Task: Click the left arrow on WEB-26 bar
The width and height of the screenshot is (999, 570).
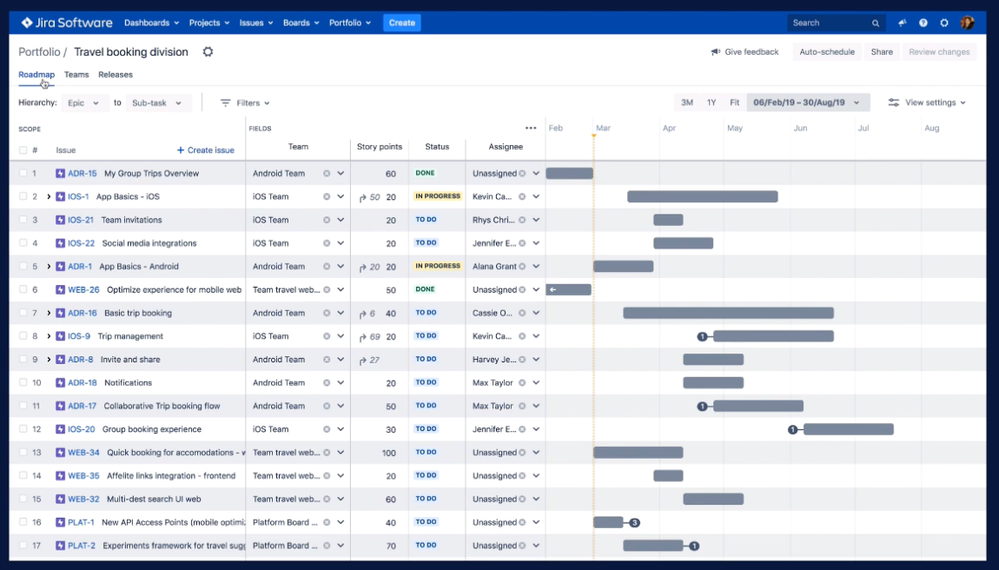Action: (553, 290)
